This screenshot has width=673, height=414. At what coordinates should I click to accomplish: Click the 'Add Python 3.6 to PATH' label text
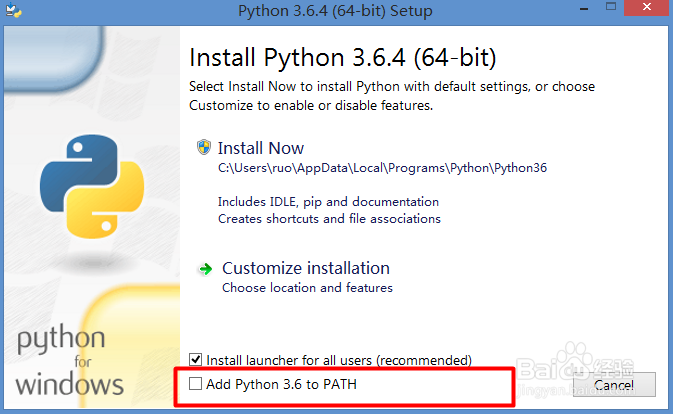tap(282, 384)
